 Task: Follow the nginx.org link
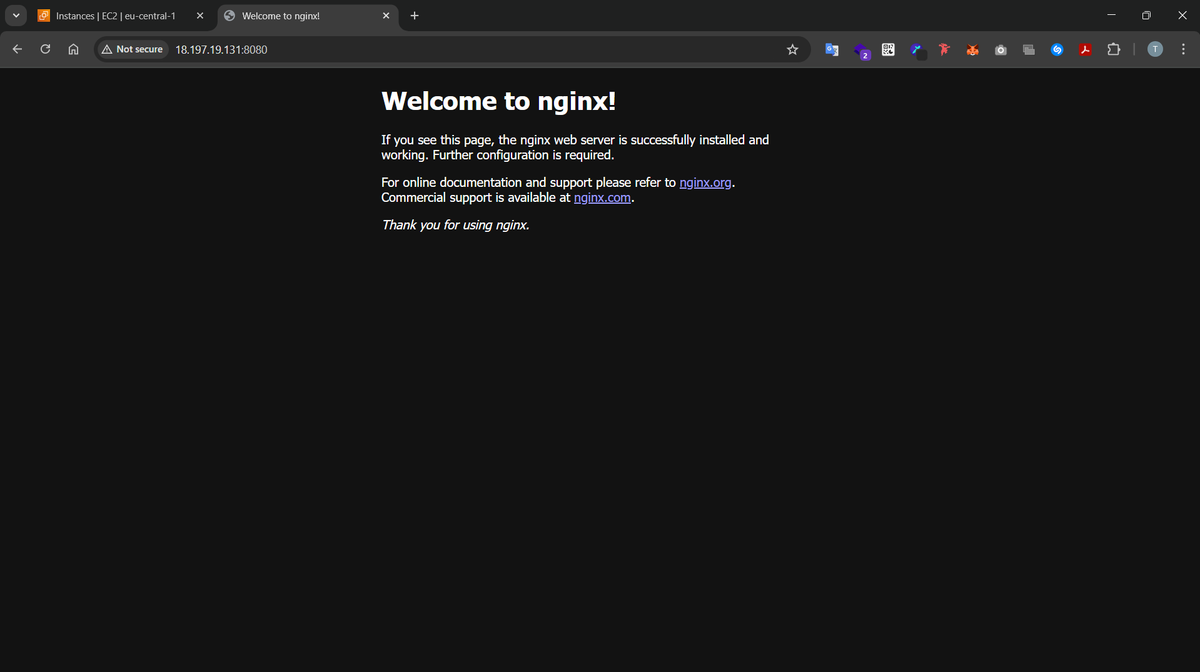point(705,183)
